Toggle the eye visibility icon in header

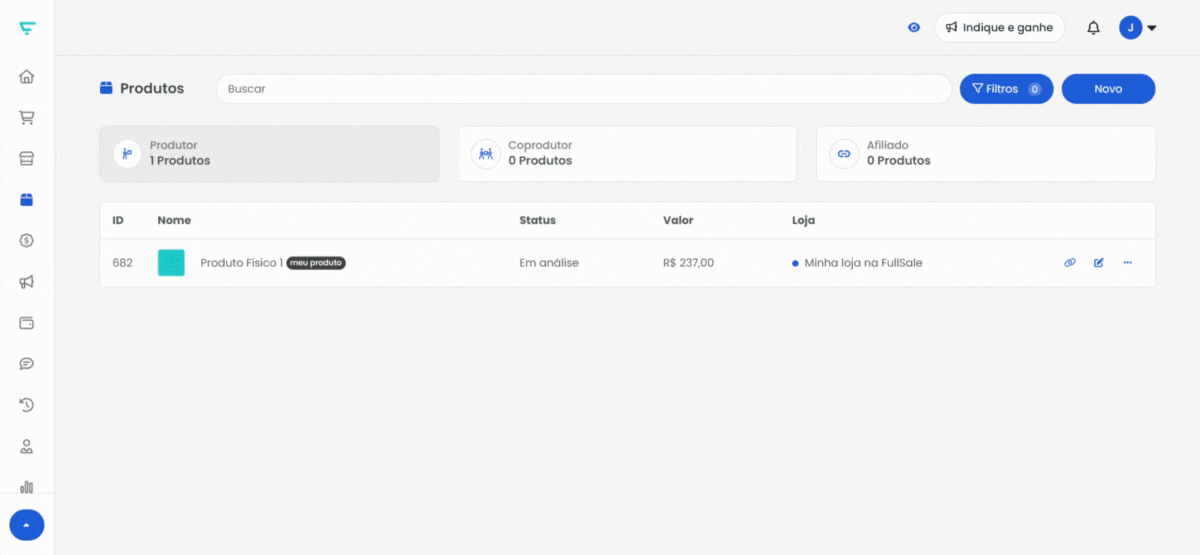pos(914,28)
